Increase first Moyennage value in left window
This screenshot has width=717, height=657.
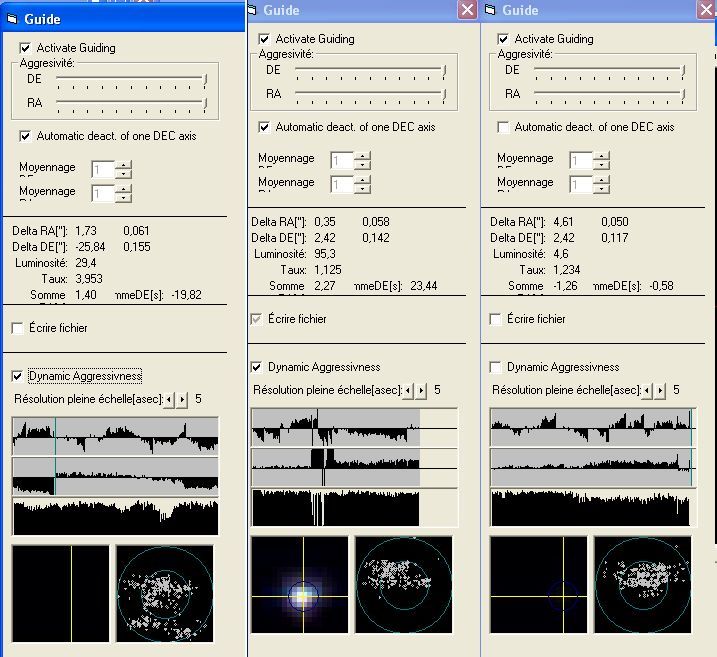(x=123, y=165)
